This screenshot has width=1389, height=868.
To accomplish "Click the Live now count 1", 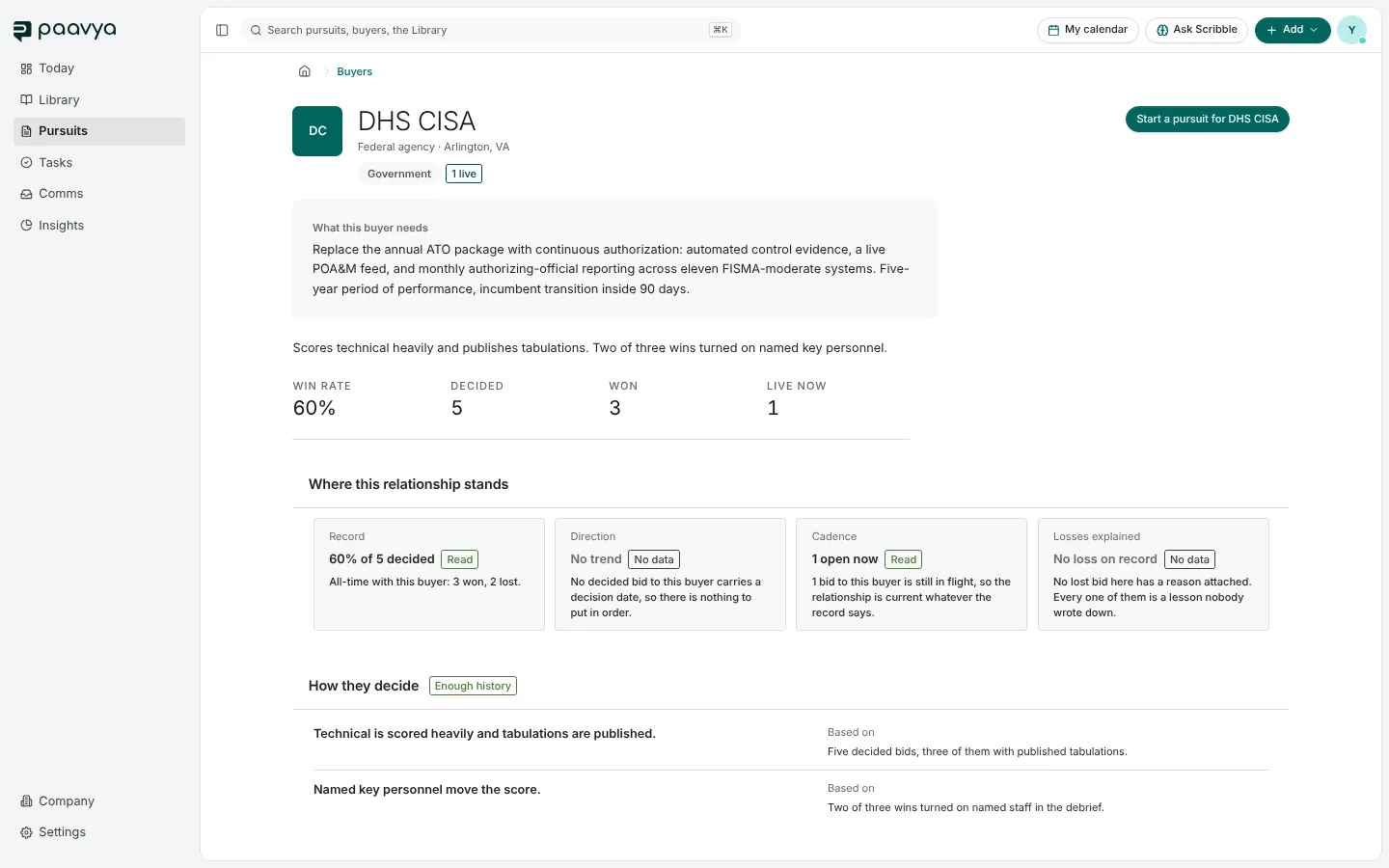I will (x=773, y=408).
